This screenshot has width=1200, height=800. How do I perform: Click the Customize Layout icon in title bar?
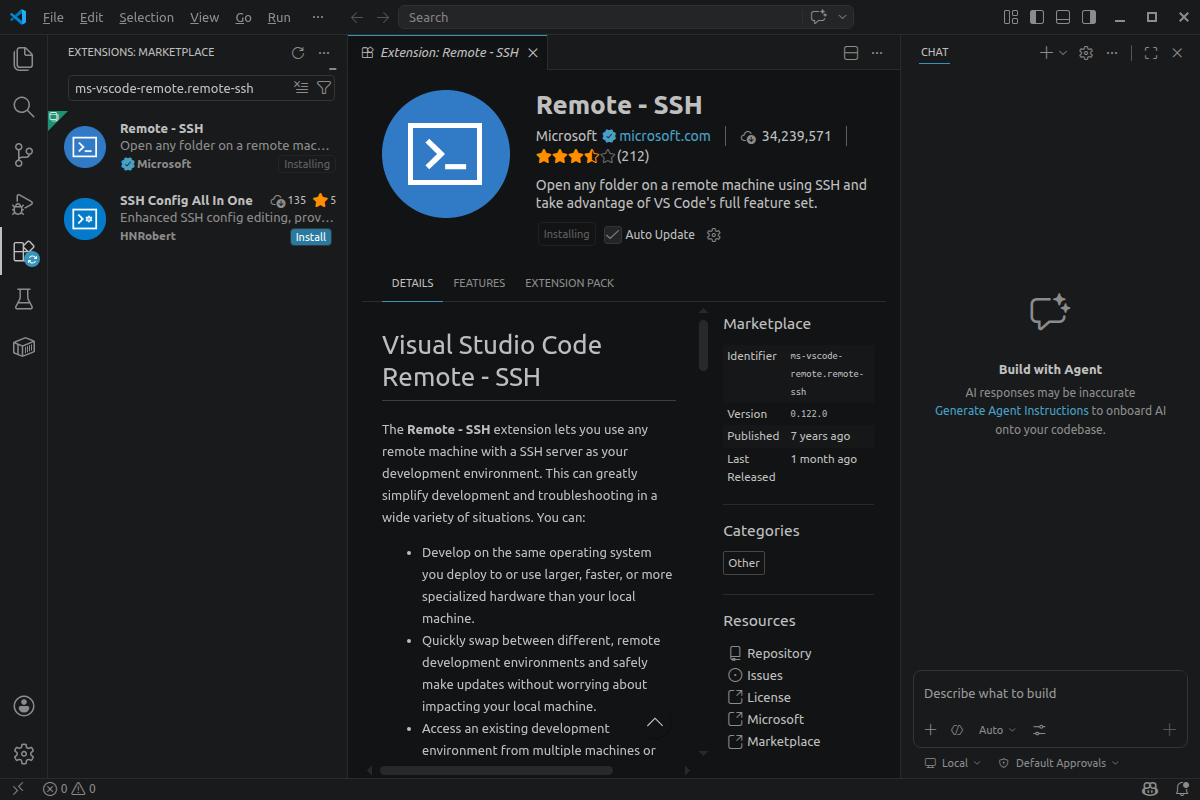[x=1011, y=17]
